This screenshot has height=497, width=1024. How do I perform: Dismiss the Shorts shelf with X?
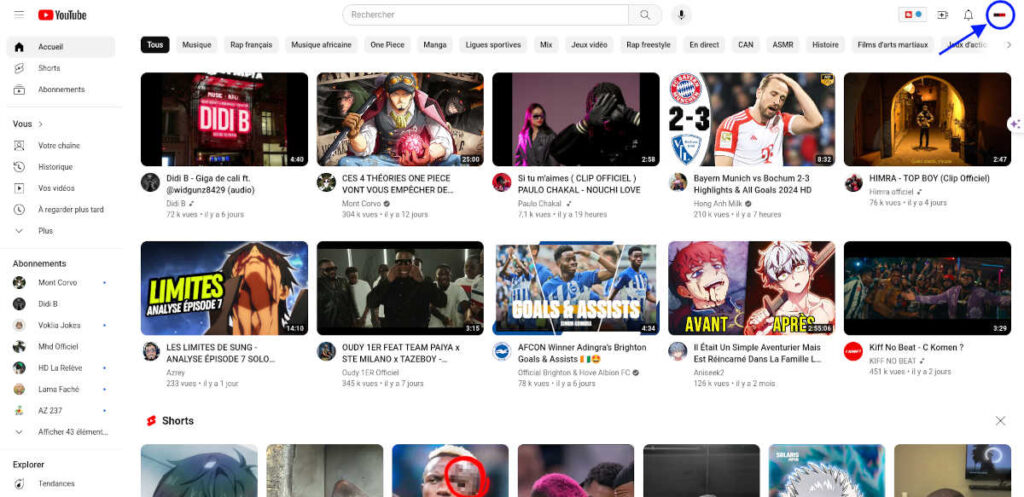(1000, 421)
